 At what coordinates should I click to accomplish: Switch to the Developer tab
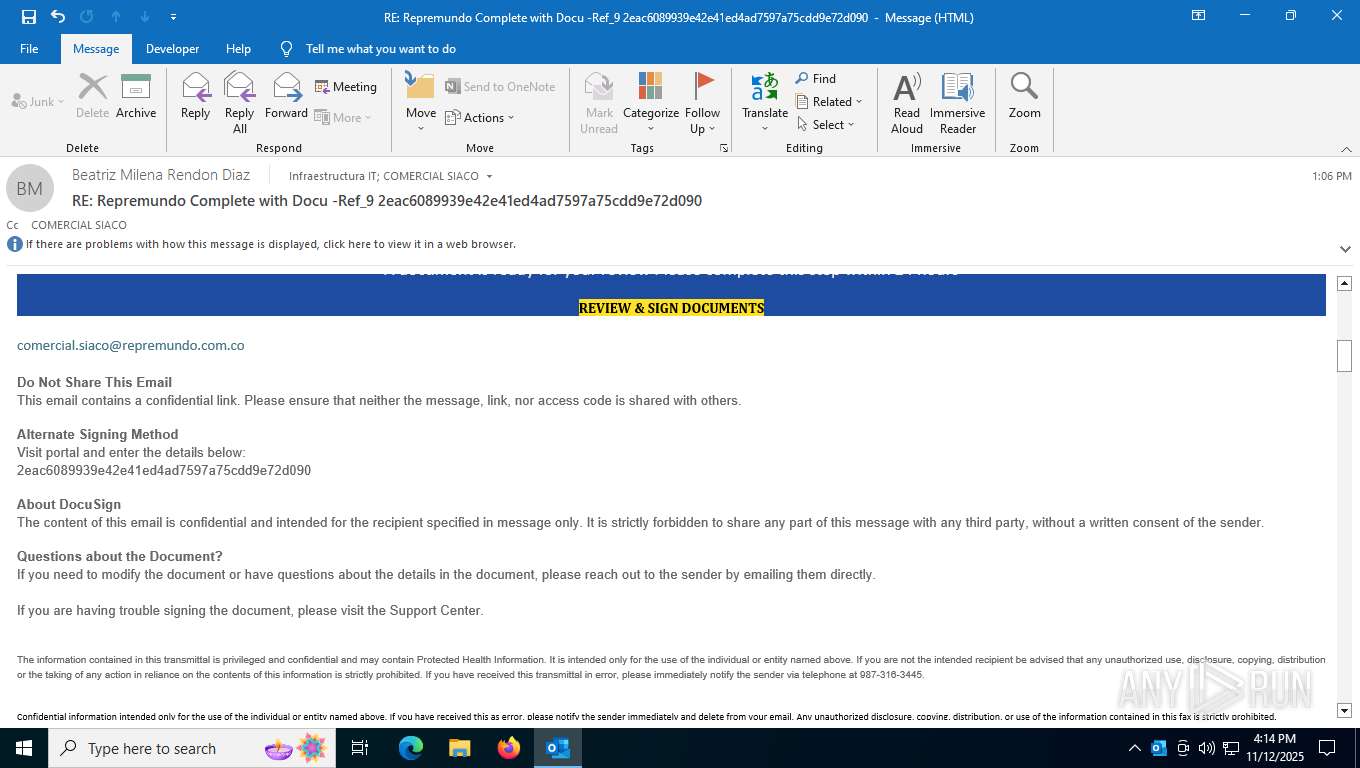pyautogui.click(x=172, y=49)
